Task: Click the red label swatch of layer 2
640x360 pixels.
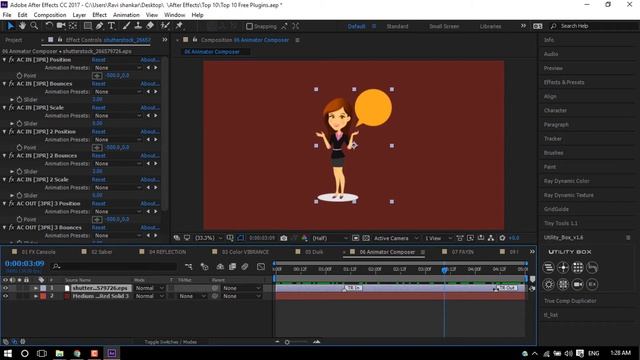Action: click(x=43, y=296)
